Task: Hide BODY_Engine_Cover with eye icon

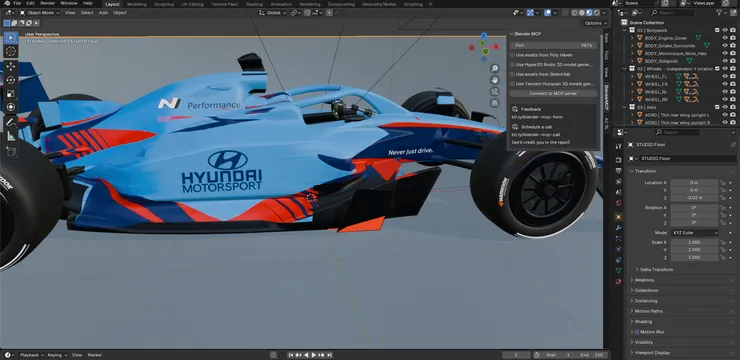Action: 725,38
